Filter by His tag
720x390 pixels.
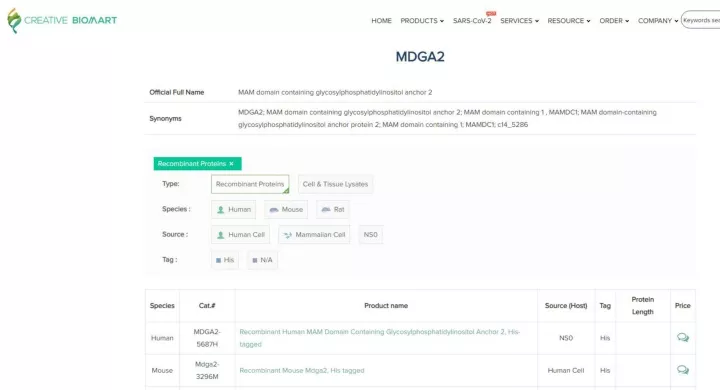click(225, 260)
